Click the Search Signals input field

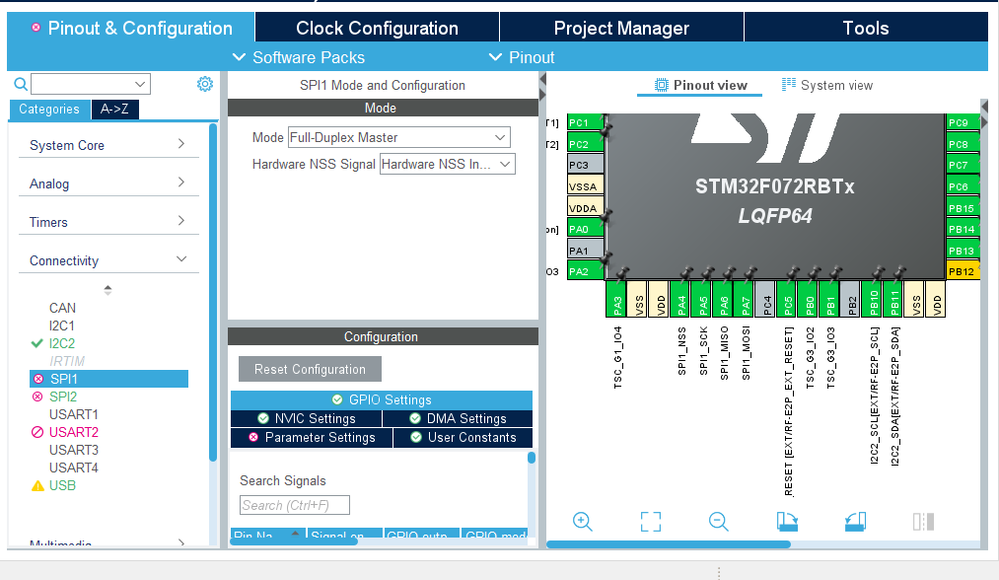294,505
